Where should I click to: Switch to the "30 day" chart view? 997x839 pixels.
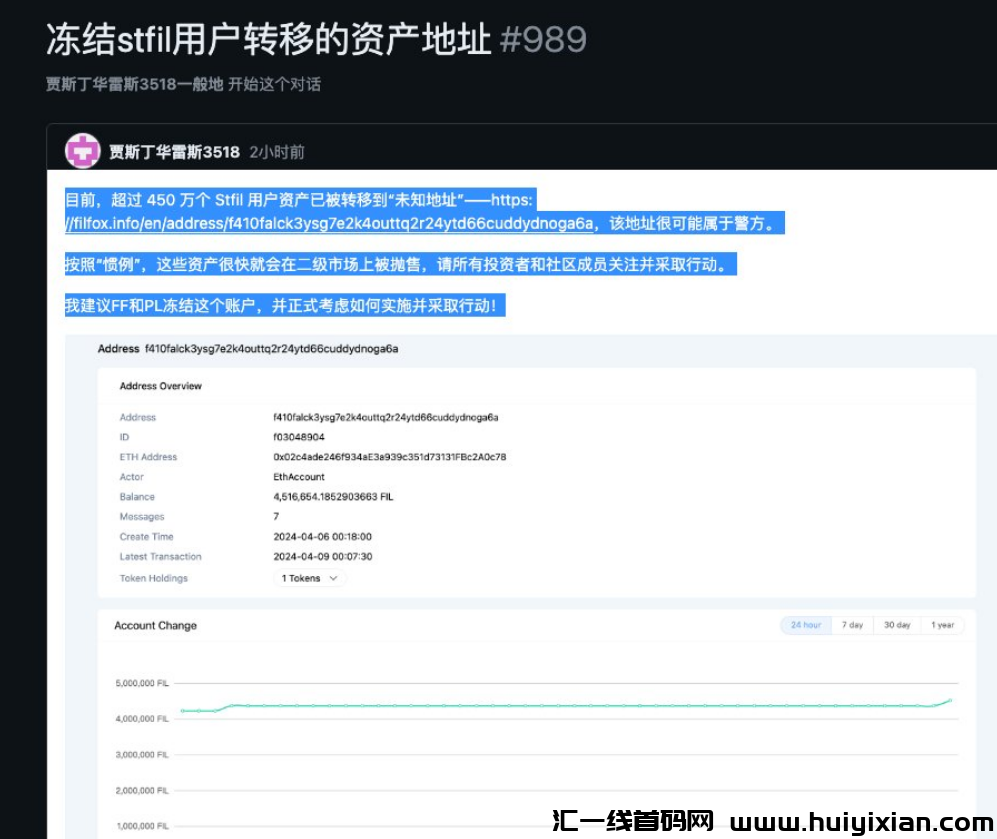[896, 624]
